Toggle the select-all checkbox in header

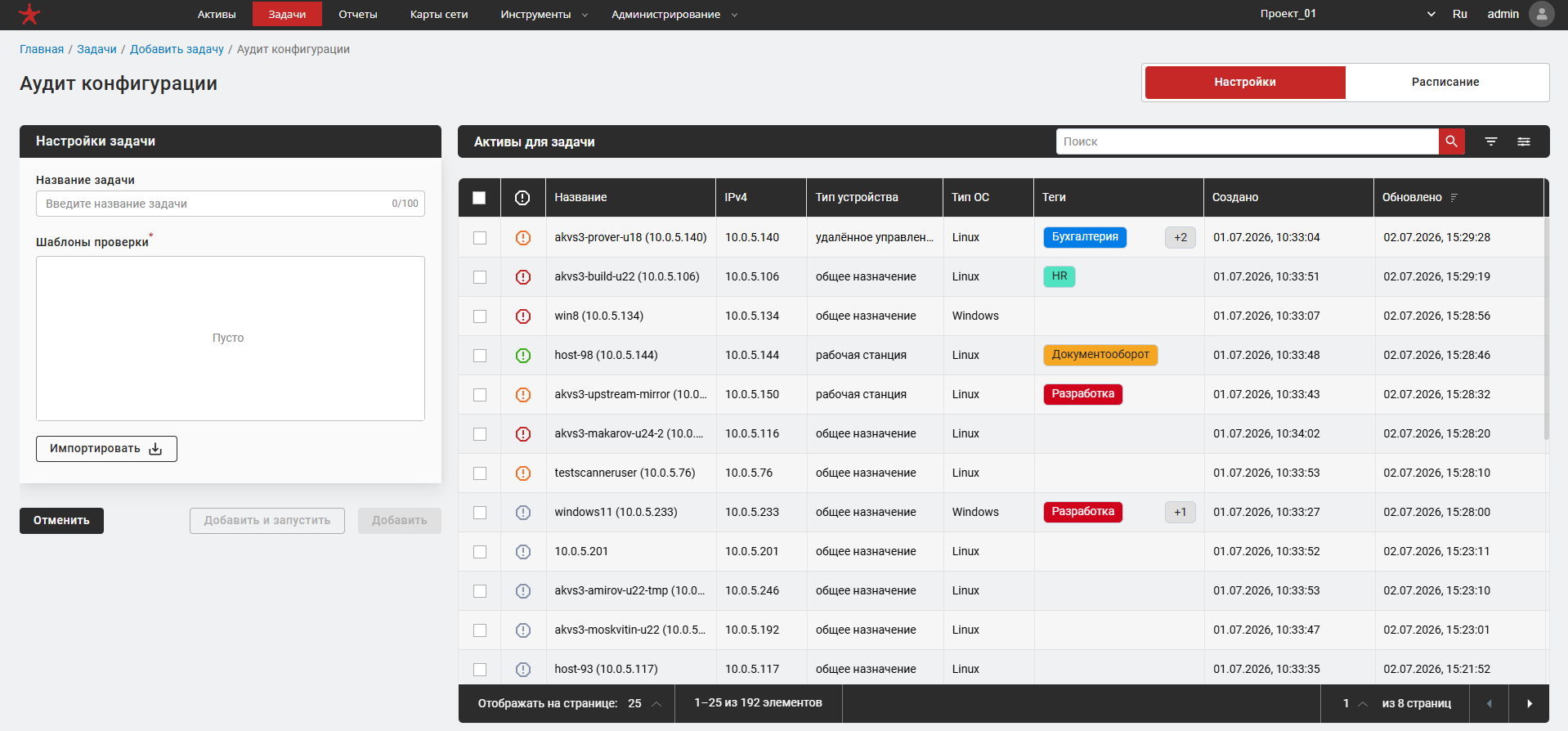(x=479, y=198)
